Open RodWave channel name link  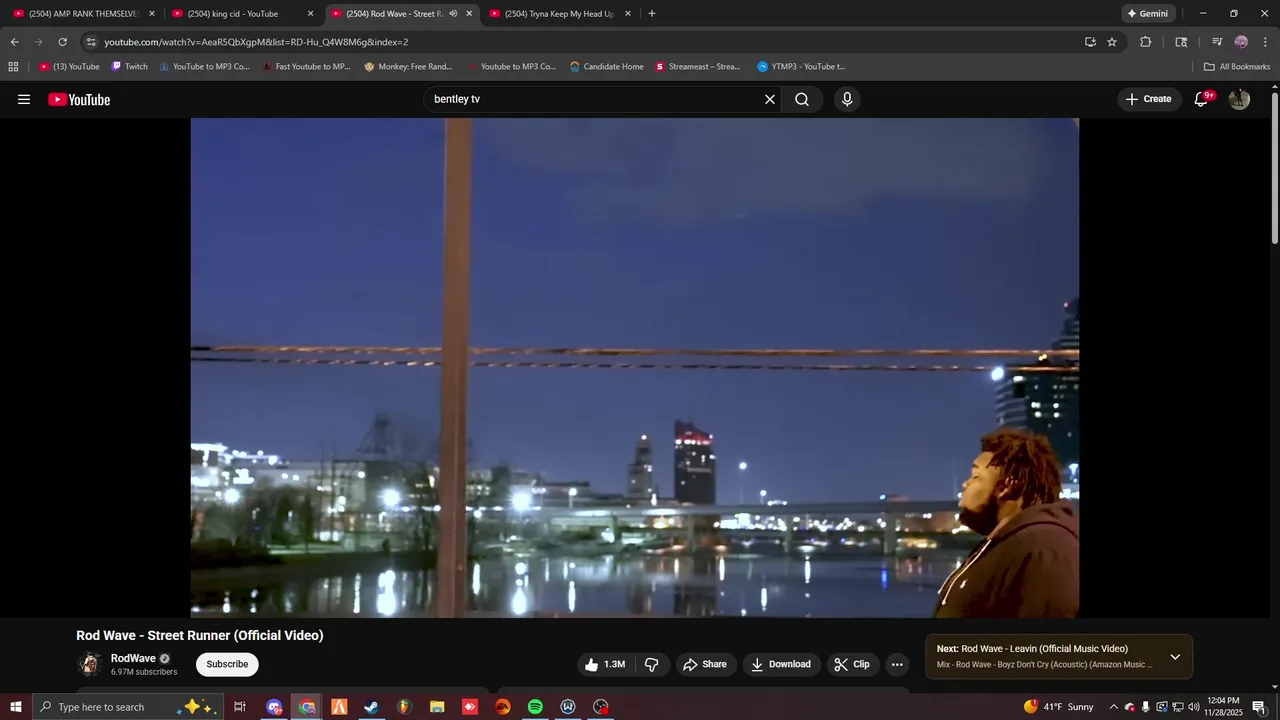(x=133, y=658)
